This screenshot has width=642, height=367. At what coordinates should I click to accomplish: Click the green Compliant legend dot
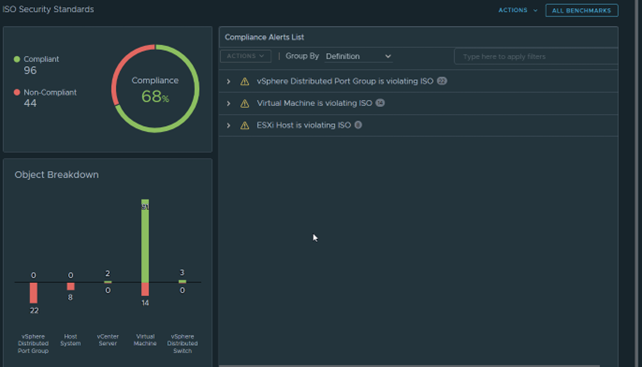coord(17,59)
